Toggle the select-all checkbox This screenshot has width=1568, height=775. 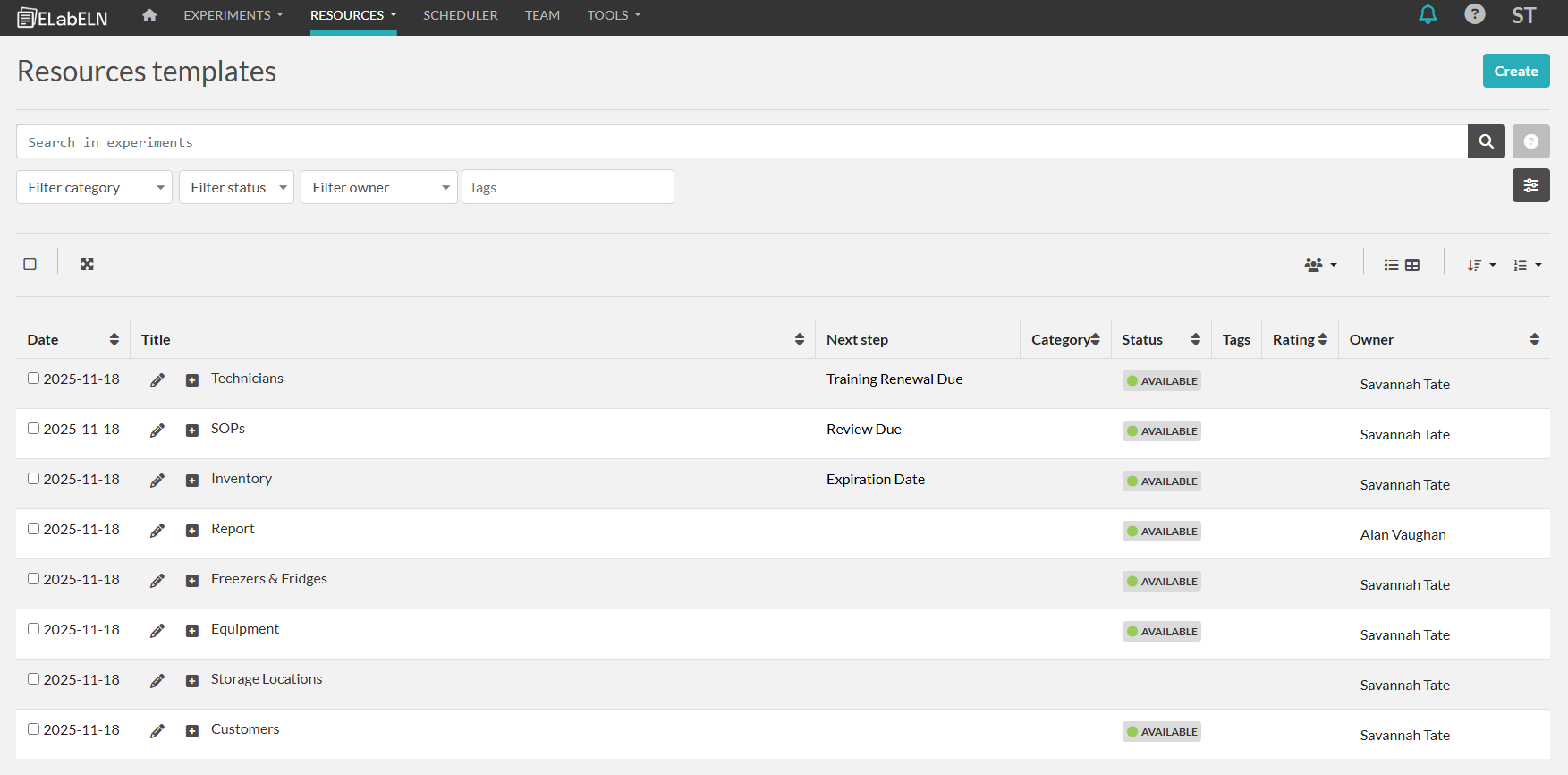point(30,264)
